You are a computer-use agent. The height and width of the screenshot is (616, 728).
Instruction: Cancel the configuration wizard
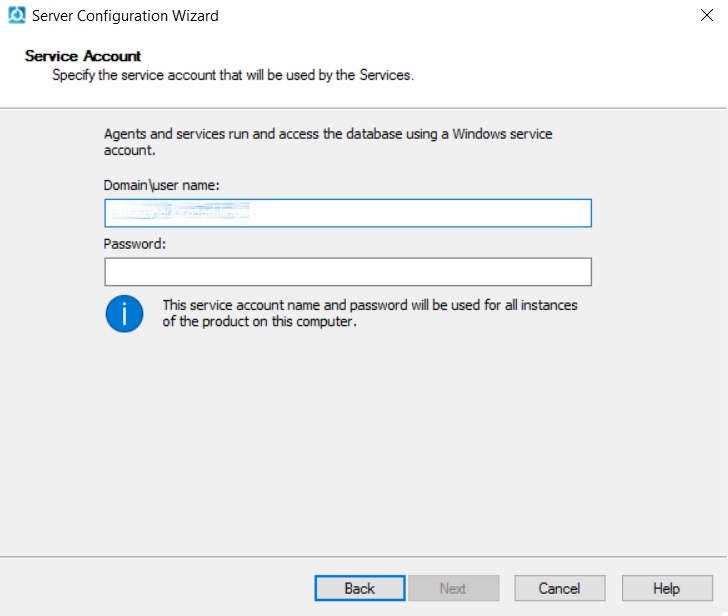coord(559,588)
